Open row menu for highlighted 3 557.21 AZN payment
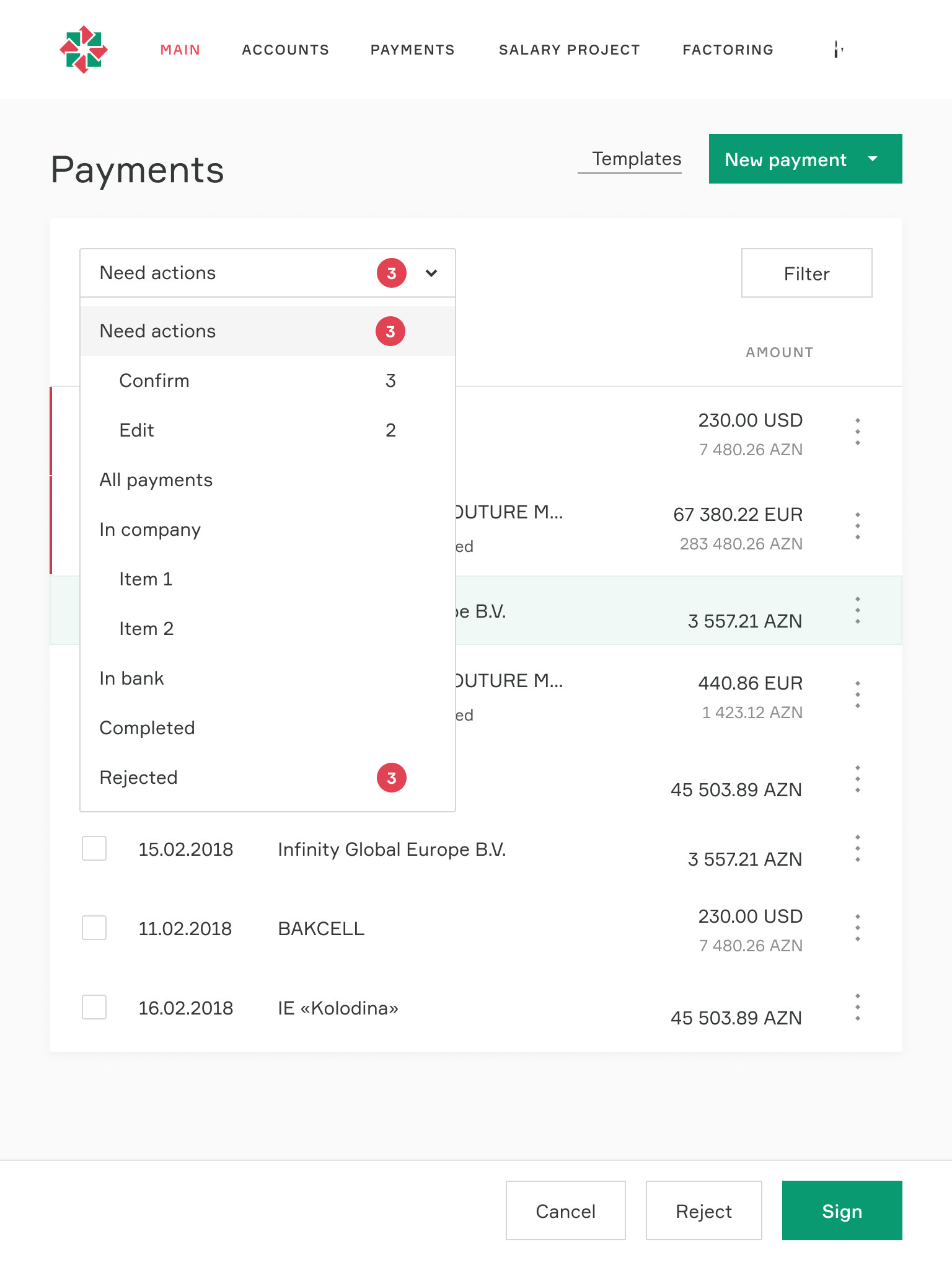Viewport: 952px width, 1270px height. [858, 611]
